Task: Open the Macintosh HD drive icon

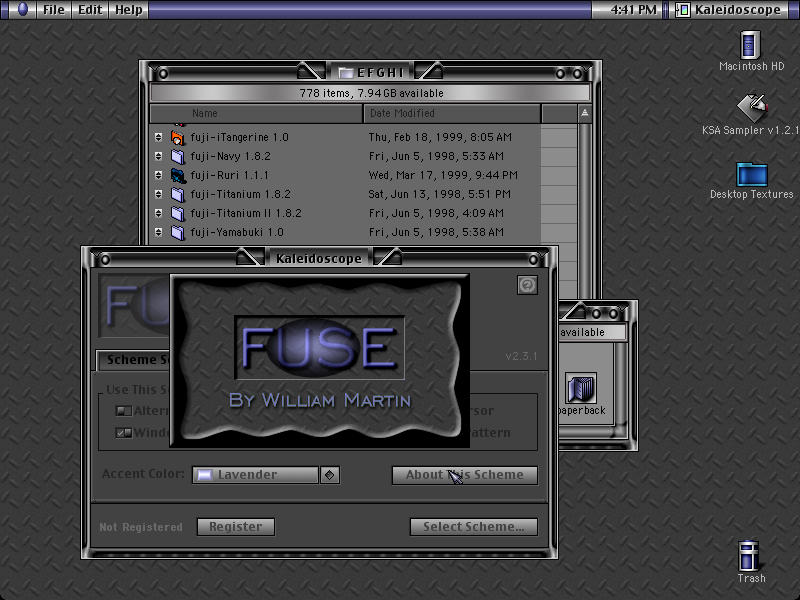Action: tap(750, 45)
